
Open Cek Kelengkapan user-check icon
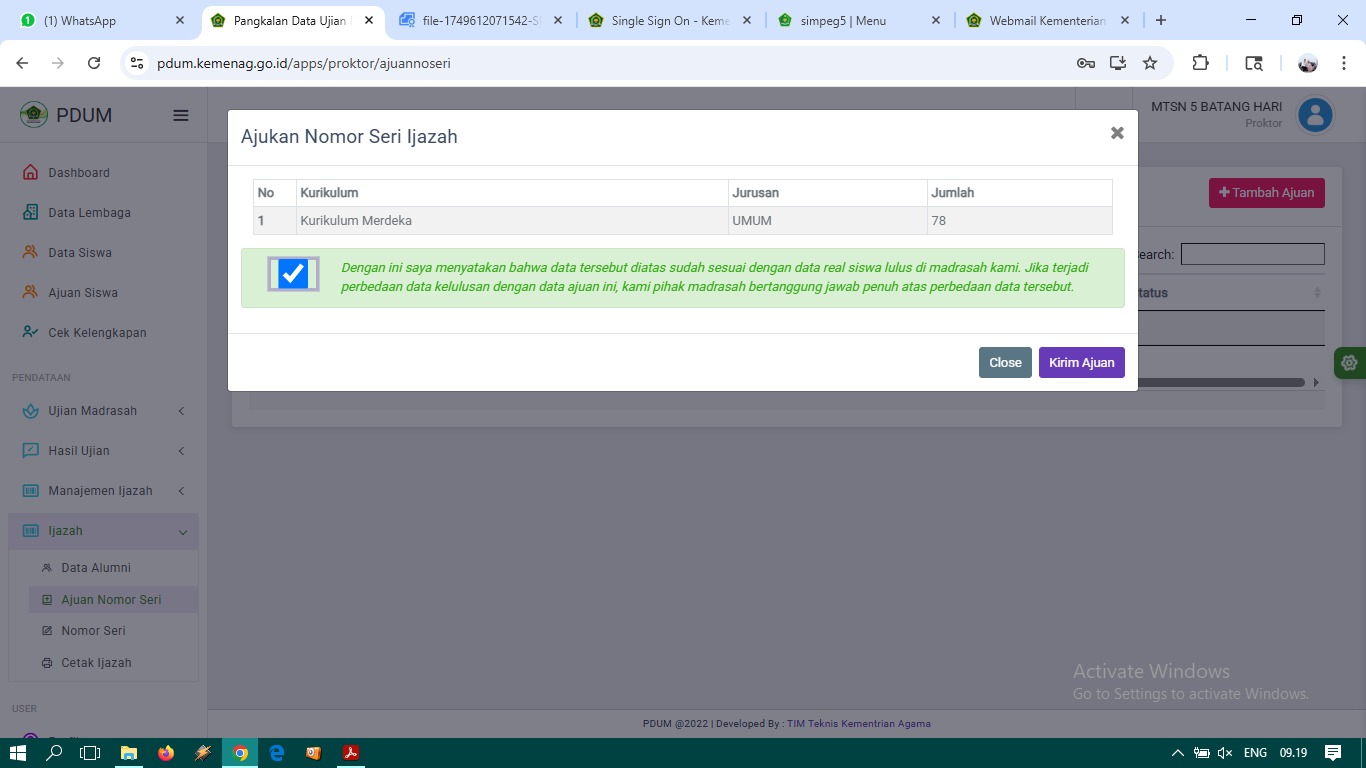click(30, 332)
